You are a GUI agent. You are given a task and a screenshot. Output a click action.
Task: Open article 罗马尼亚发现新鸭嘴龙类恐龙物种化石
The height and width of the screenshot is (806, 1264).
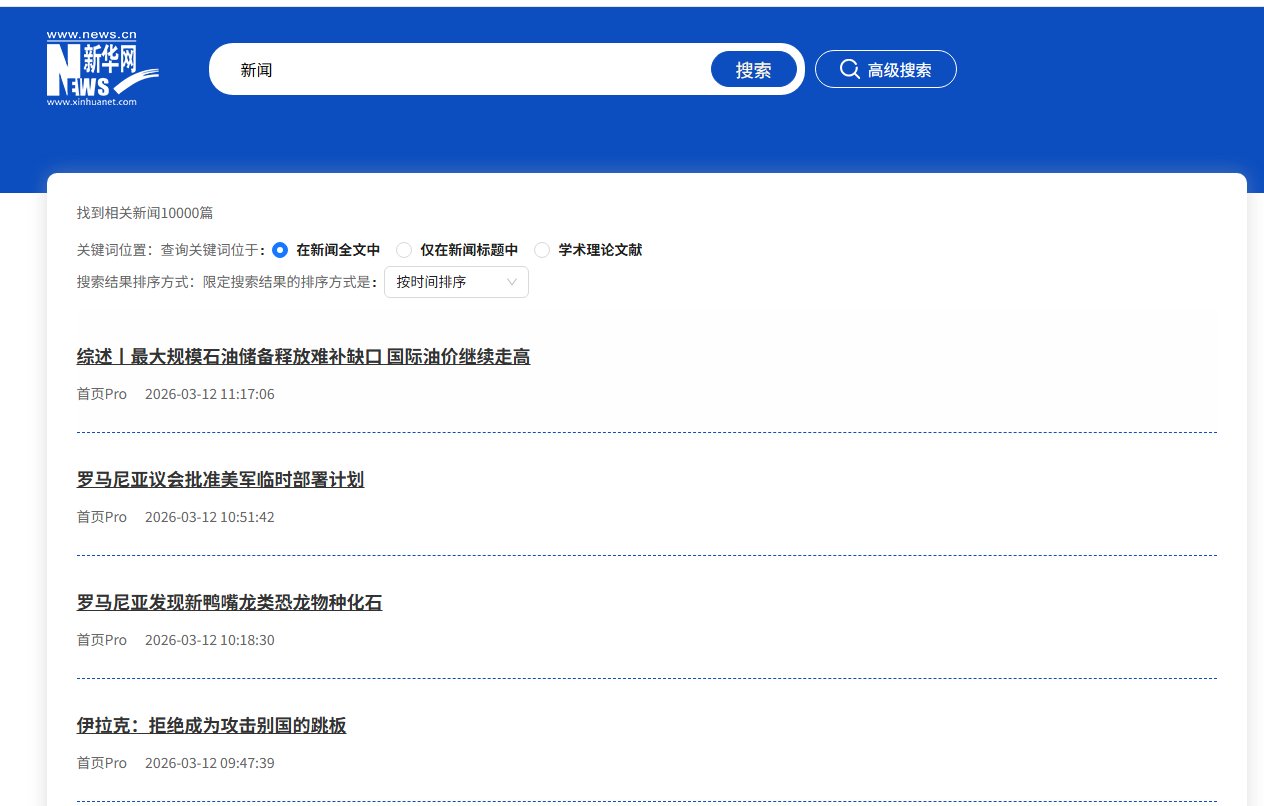tap(229, 603)
